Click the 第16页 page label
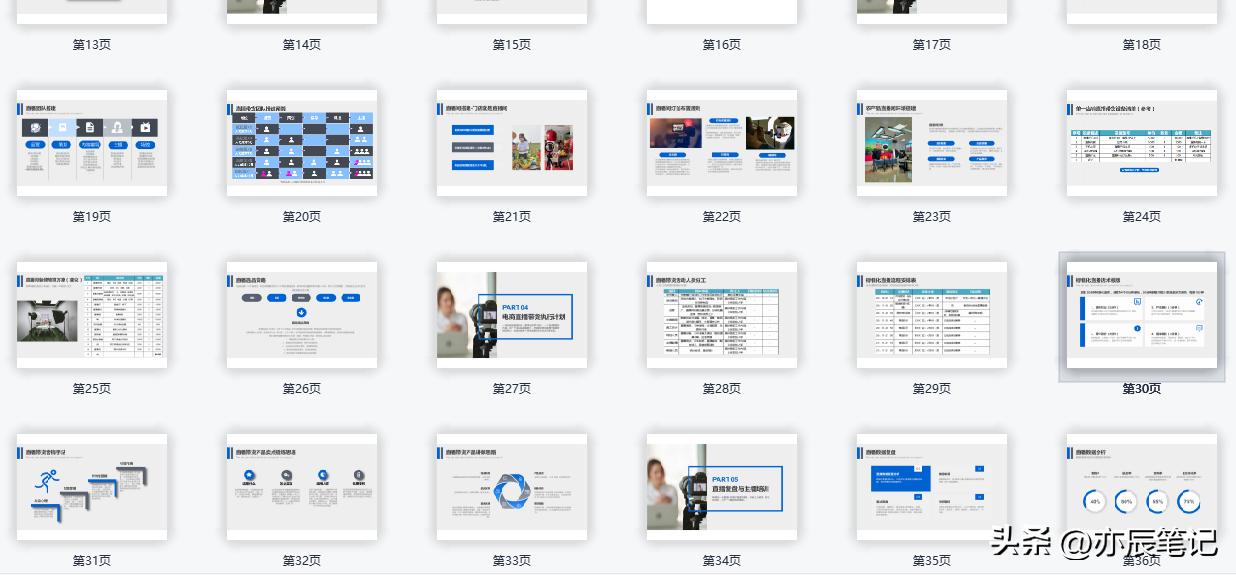 (x=722, y=44)
